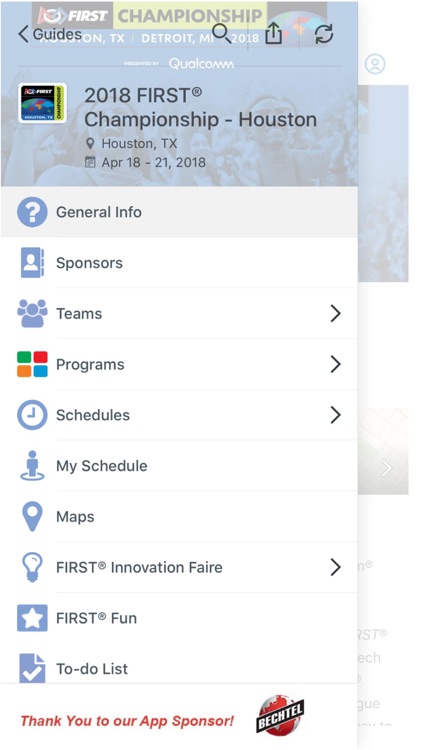Go back to Guides
The image size is (422, 750).
[50, 34]
